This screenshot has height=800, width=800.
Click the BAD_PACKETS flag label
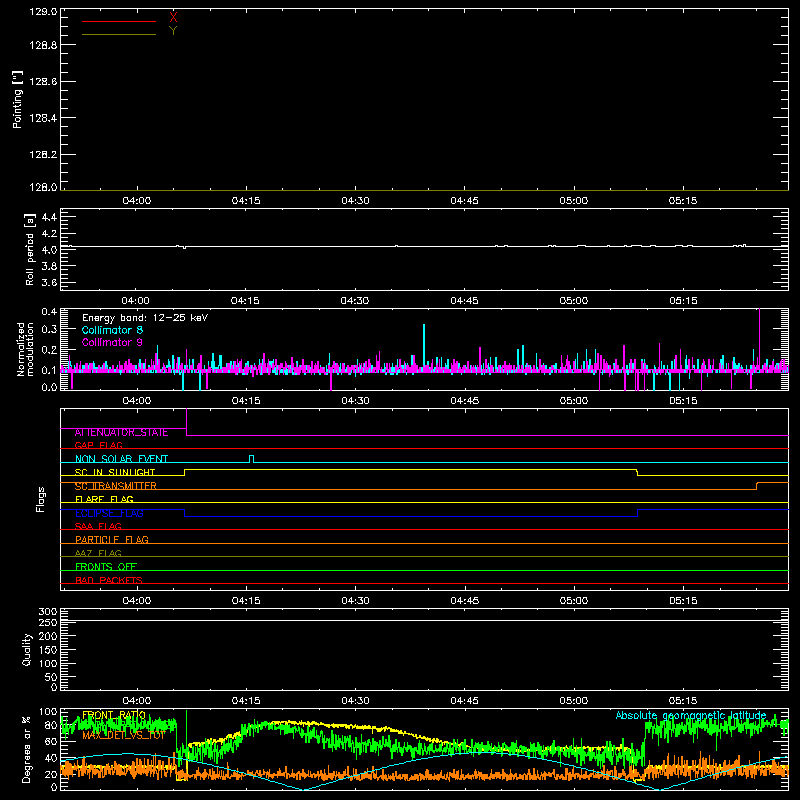pyautogui.click(x=109, y=580)
